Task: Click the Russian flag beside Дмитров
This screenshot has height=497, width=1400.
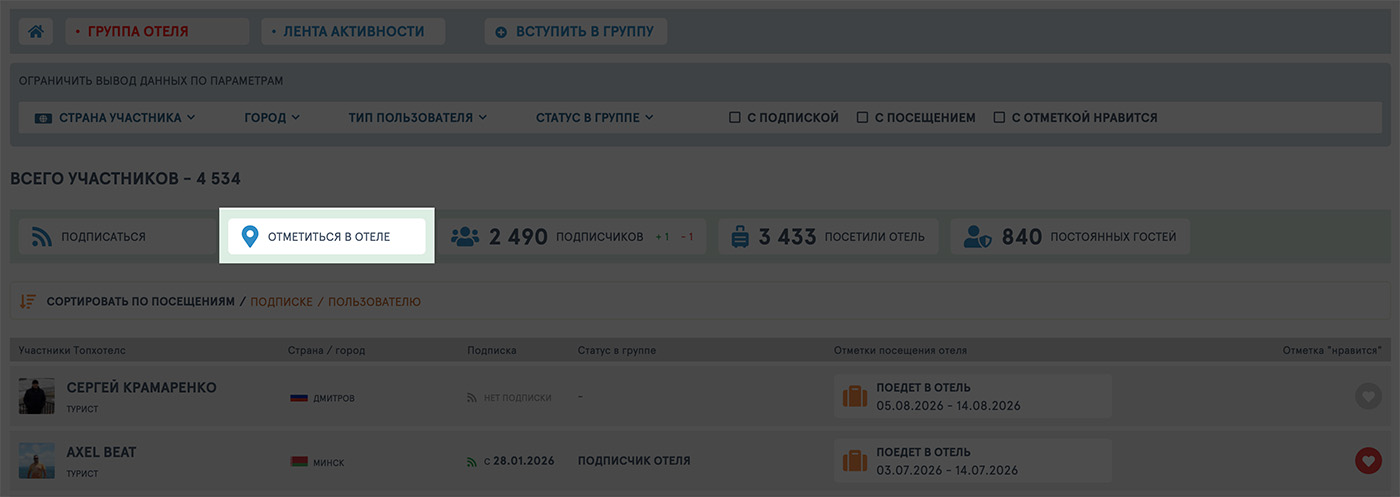Action: [x=298, y=398]
